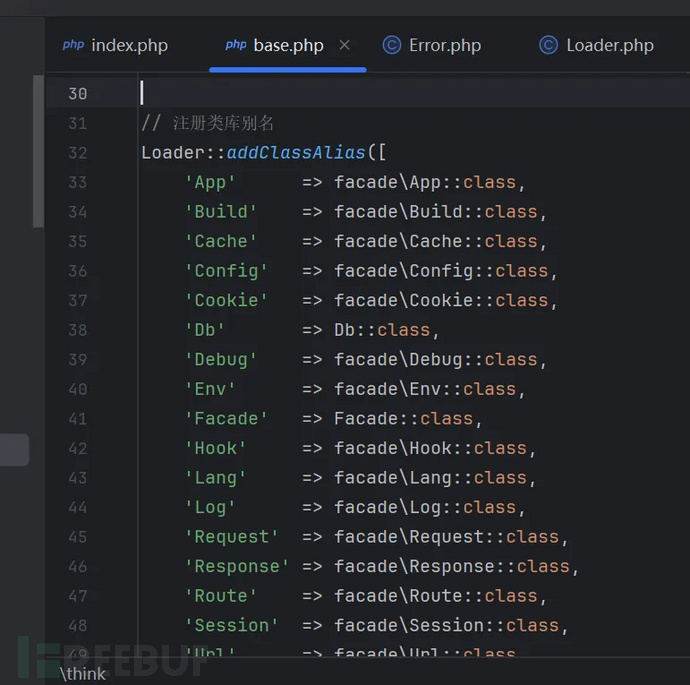
Task: Switch to the index.php tab
Action: (x=129, y=46)
